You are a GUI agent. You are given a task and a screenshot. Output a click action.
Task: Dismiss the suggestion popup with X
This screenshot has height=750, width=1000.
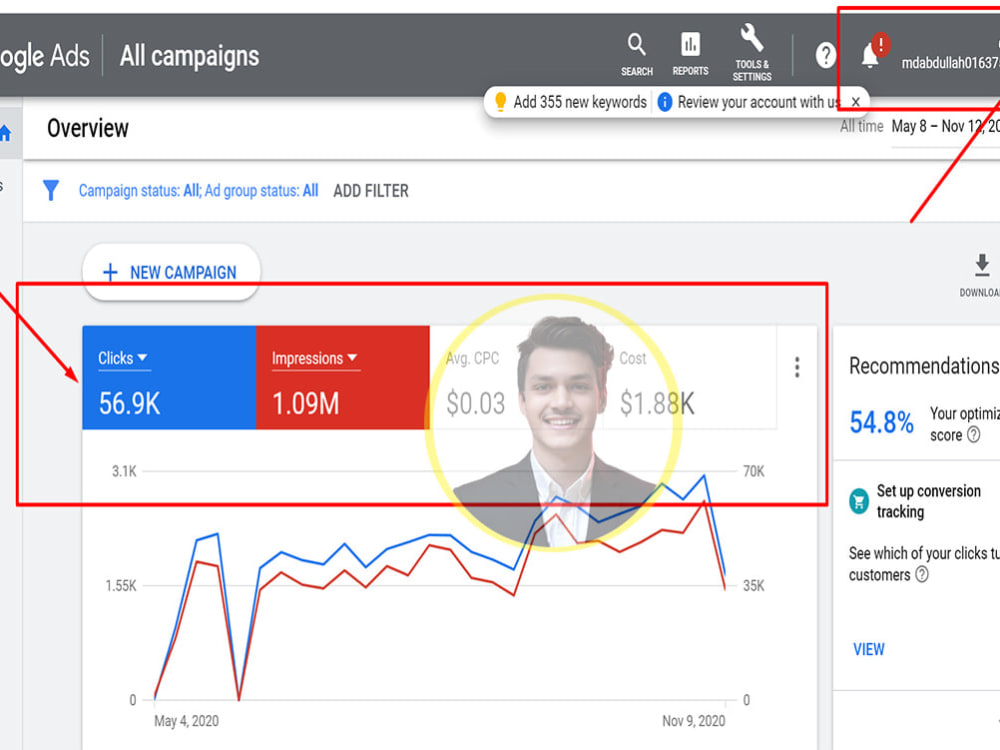tap(856, 102)
